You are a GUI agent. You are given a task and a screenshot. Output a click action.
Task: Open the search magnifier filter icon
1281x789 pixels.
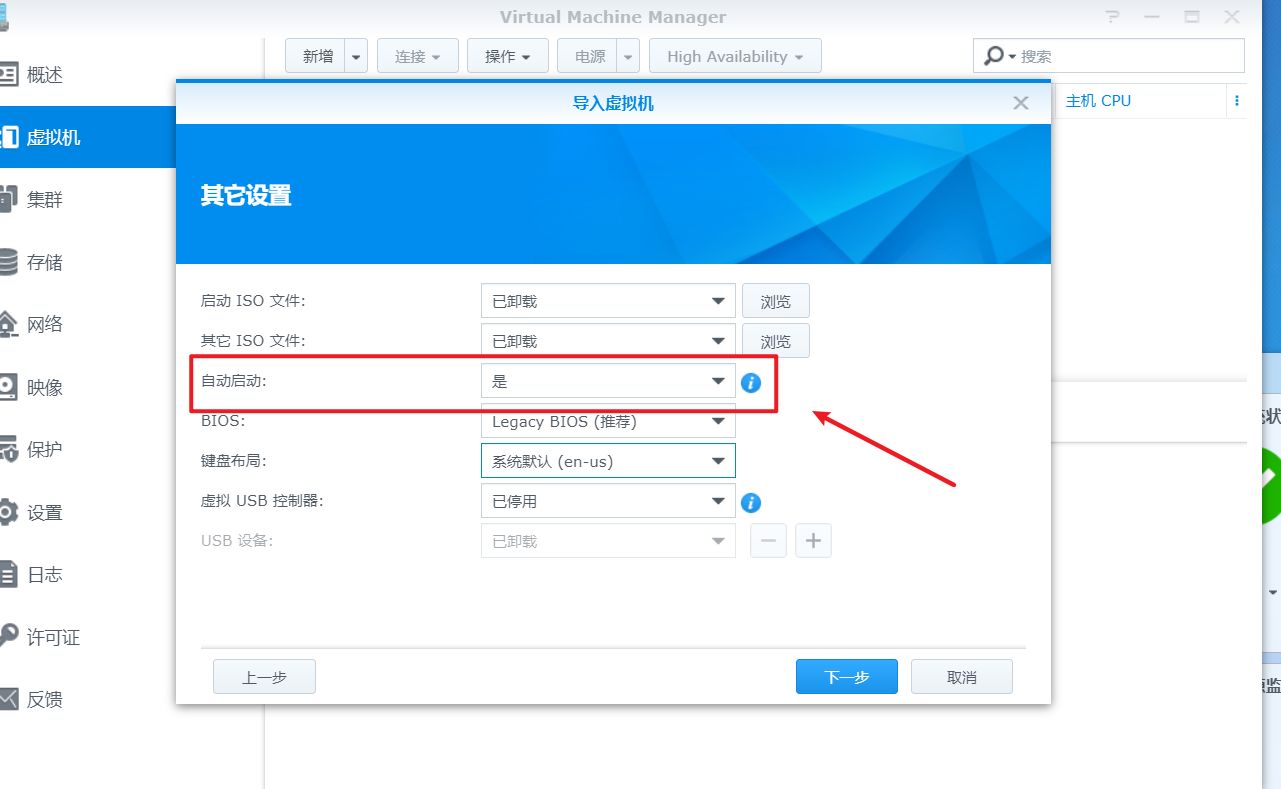(998, 56)
